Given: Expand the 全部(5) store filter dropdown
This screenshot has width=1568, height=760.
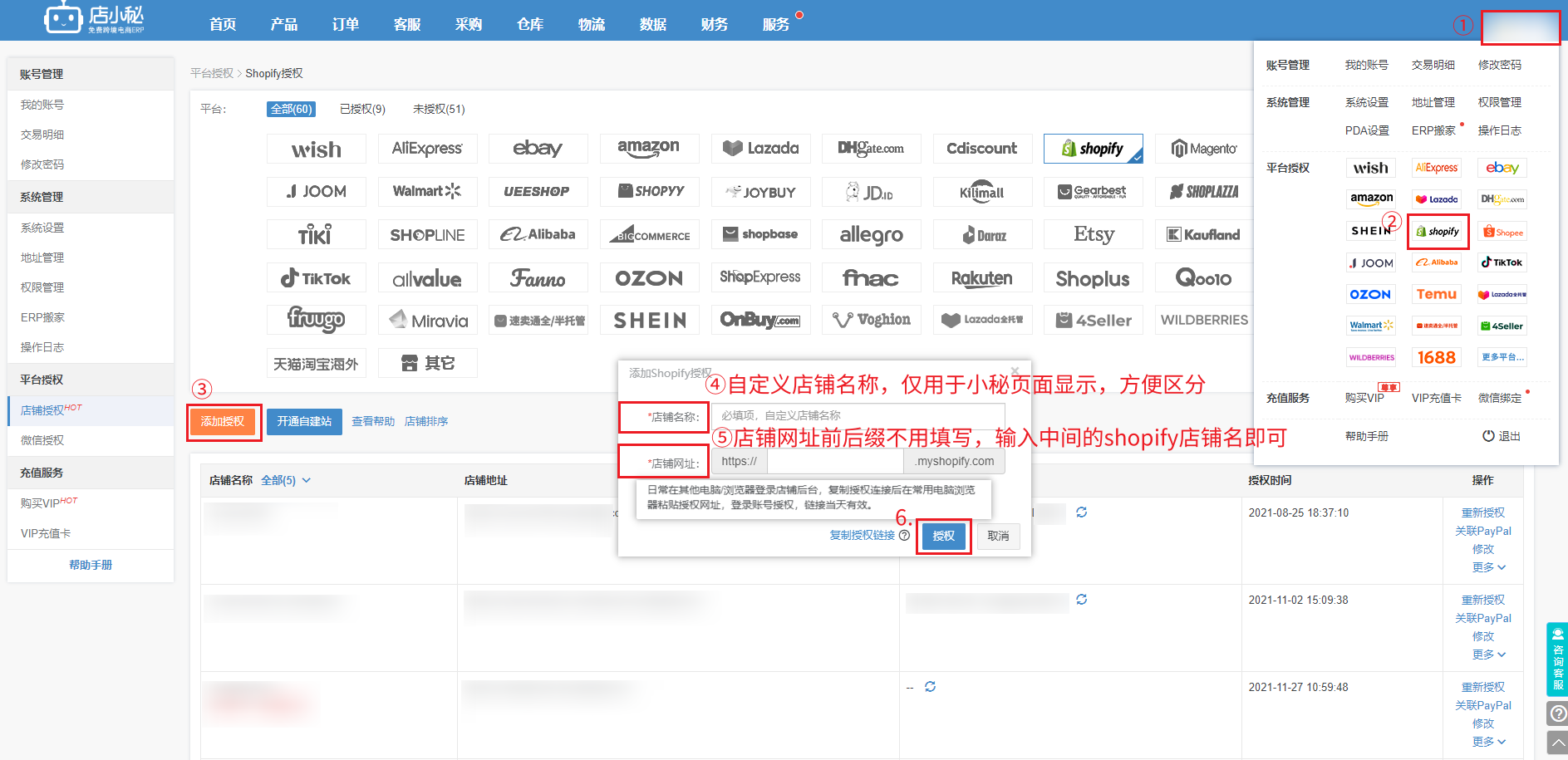Looking at the screenshot, I should [x=286, y=480].
